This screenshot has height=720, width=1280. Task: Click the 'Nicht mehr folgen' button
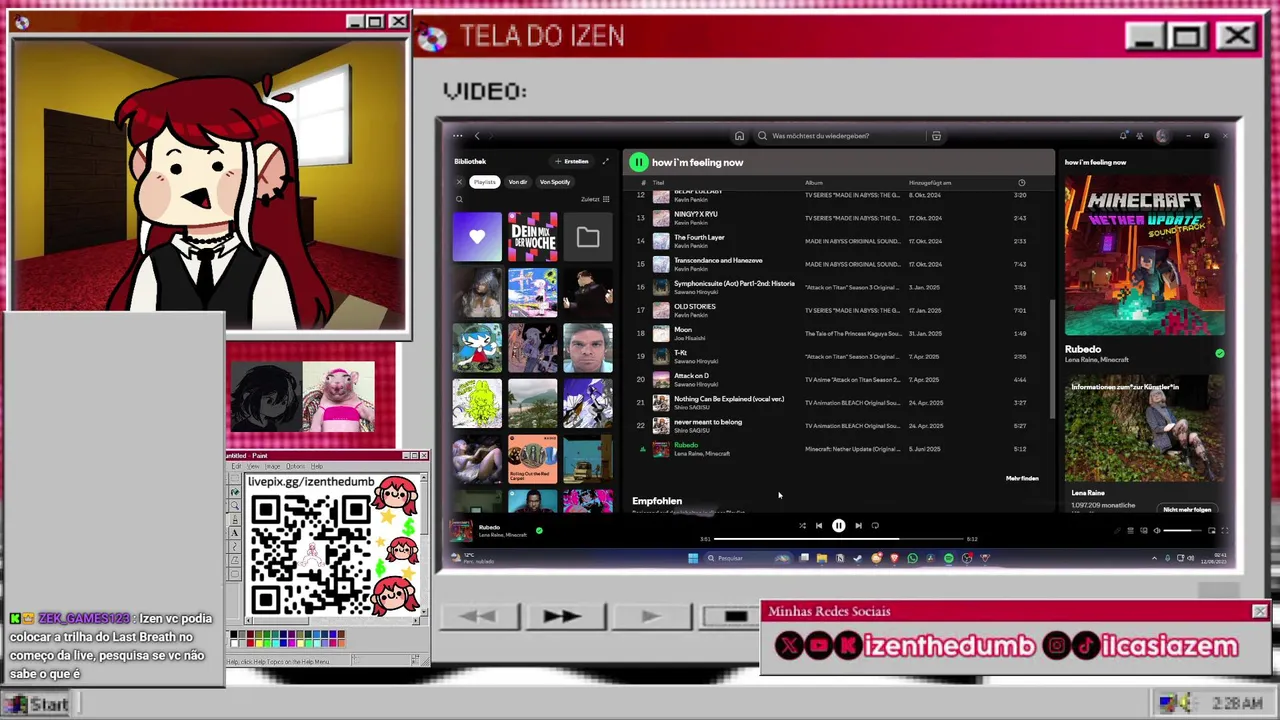1187,509
